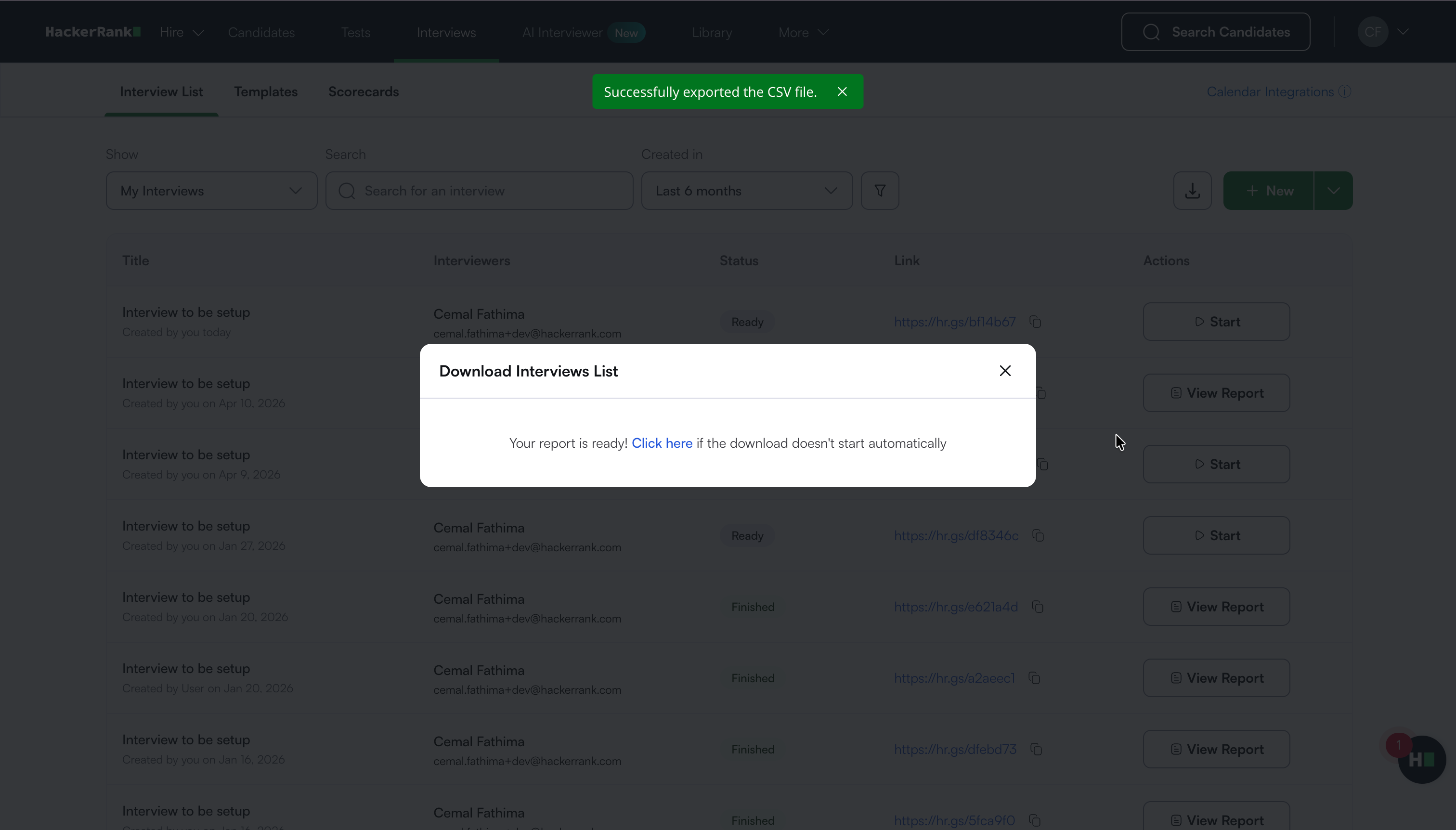
Task: Open the filter funnel icon
Action: coord(880,191)
